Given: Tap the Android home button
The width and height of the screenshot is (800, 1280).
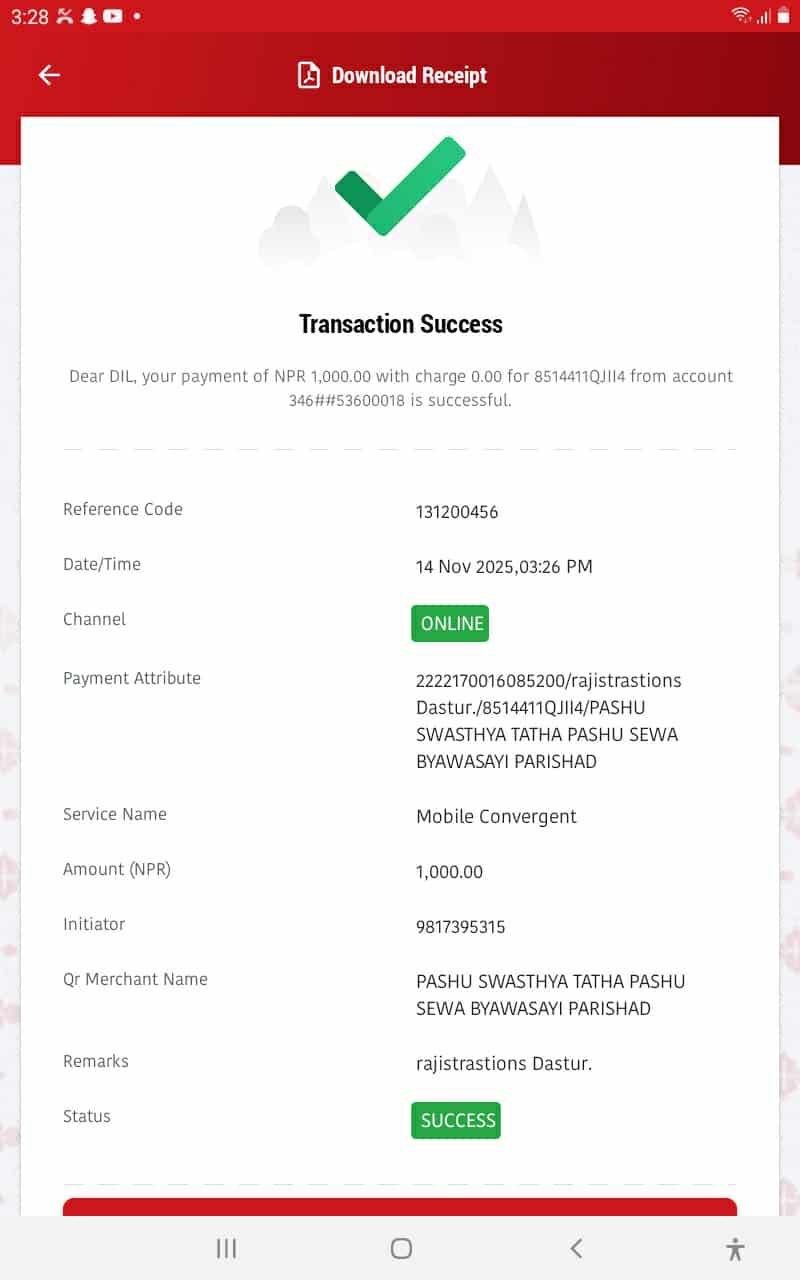Looking at the screenshot, I should (401, 1248).
